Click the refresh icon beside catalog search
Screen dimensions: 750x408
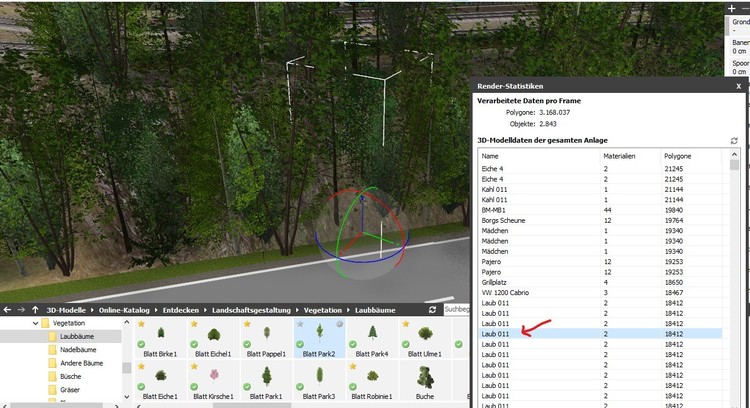(432, 310)
